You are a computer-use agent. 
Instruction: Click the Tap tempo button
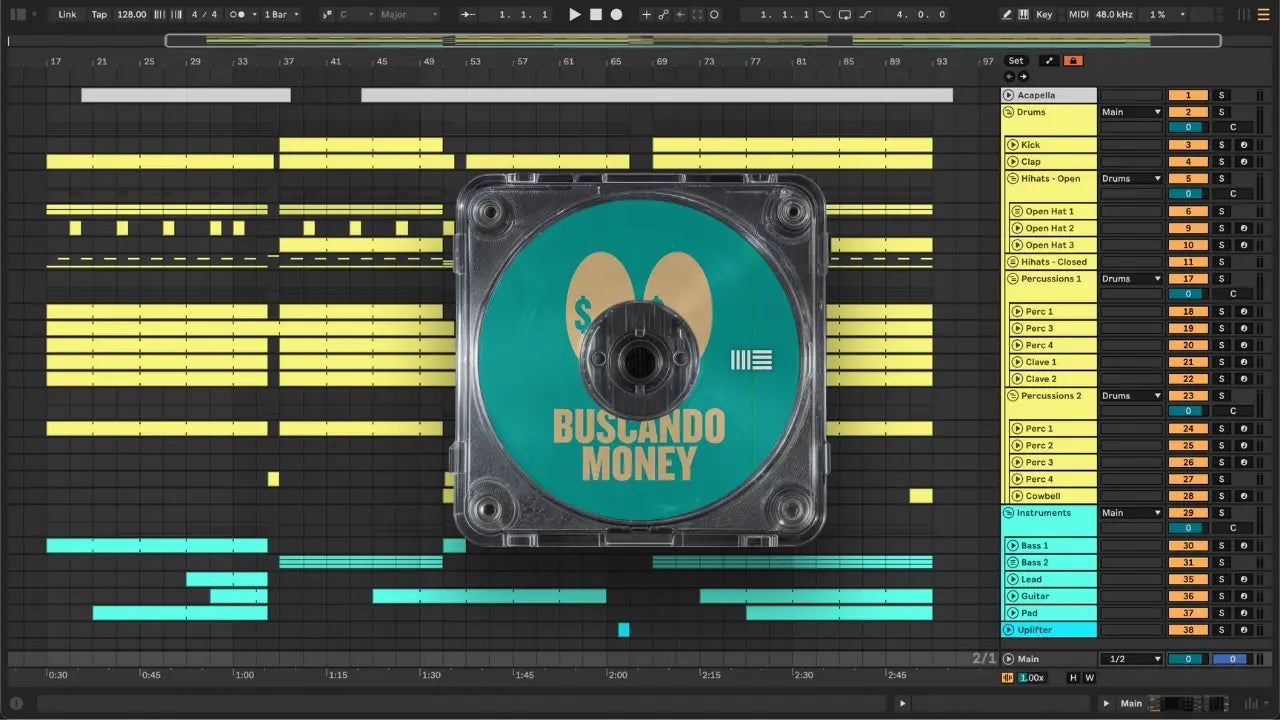(x=99, y=15)
